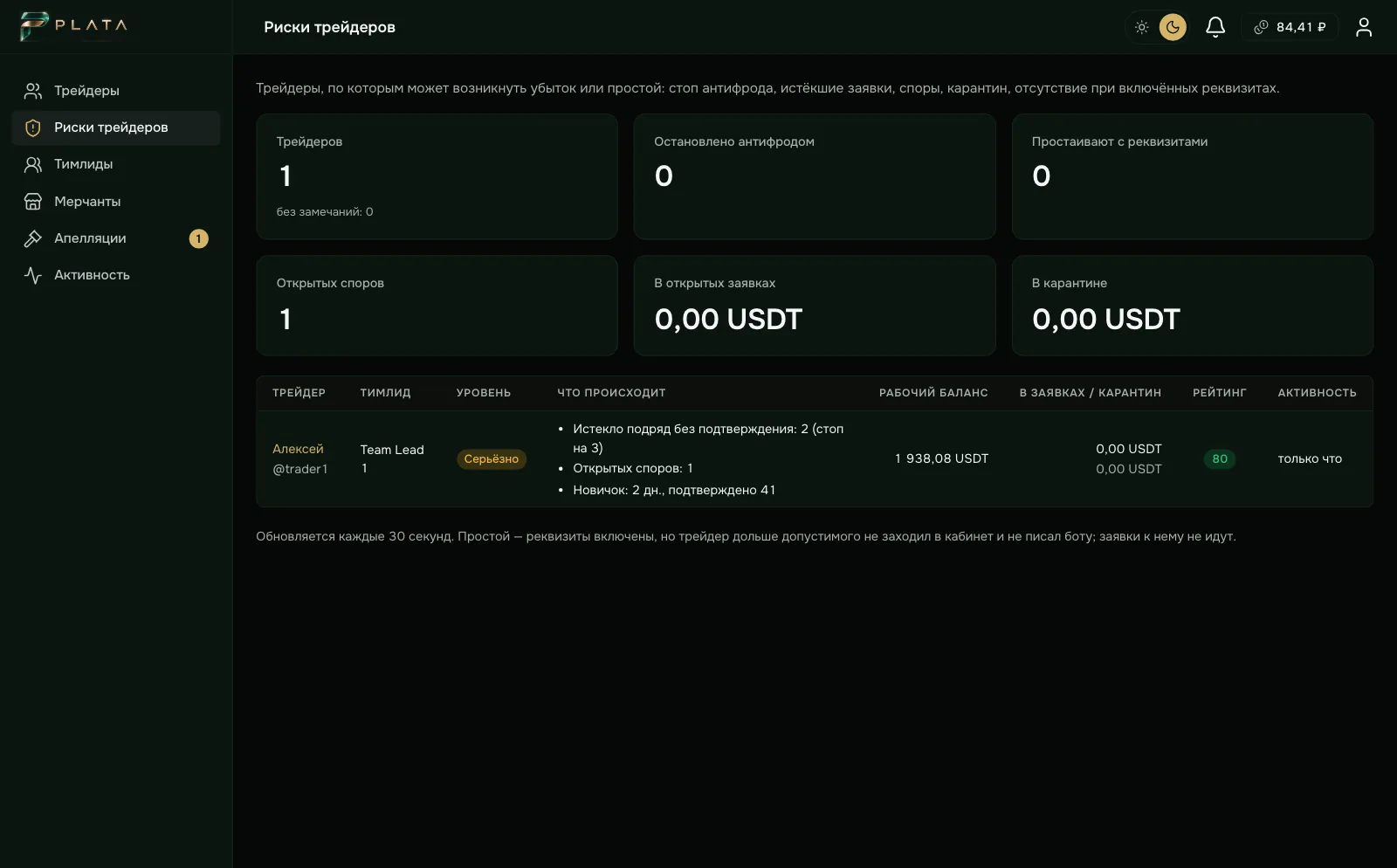
Task: Open Тимлиды menu item
Action: coord(115,164)
